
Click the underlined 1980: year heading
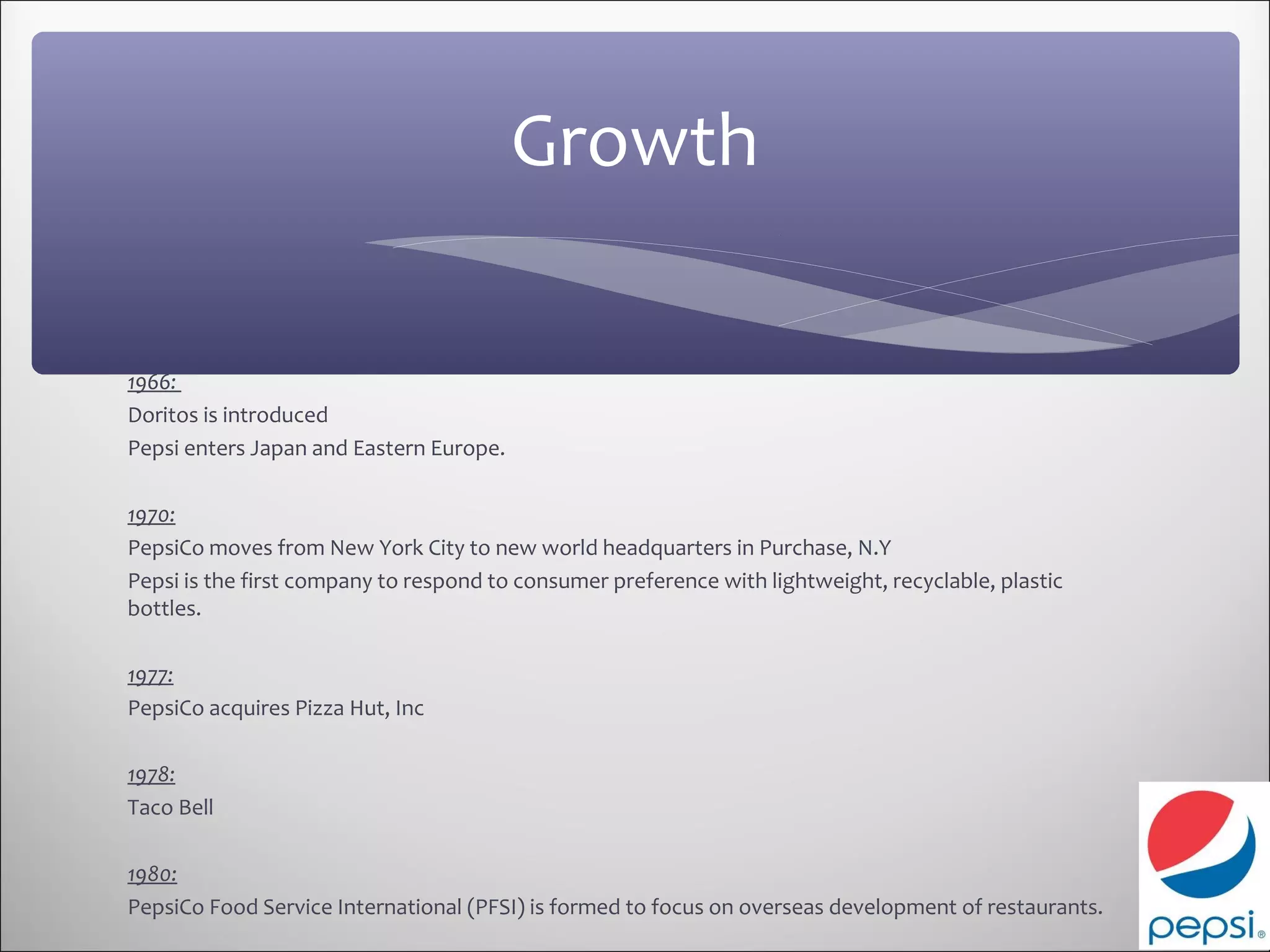[153, 875]
